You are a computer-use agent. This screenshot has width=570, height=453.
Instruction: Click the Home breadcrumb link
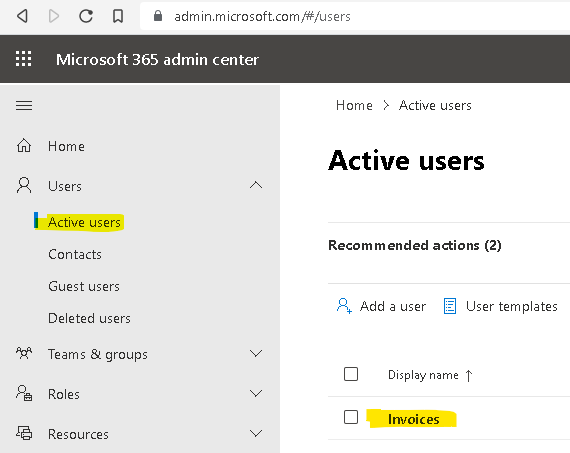tap(354, 105)
